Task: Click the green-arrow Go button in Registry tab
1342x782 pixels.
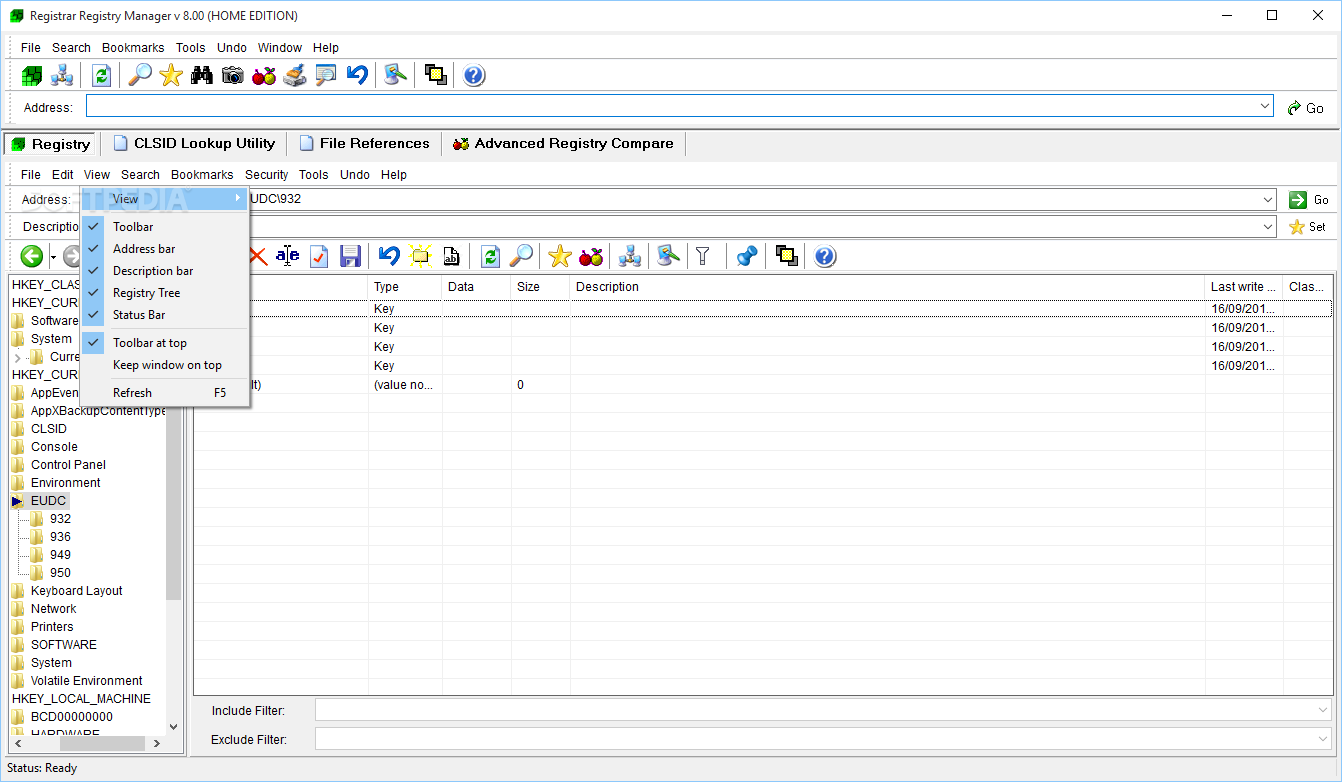Action: pos(1310,200)
